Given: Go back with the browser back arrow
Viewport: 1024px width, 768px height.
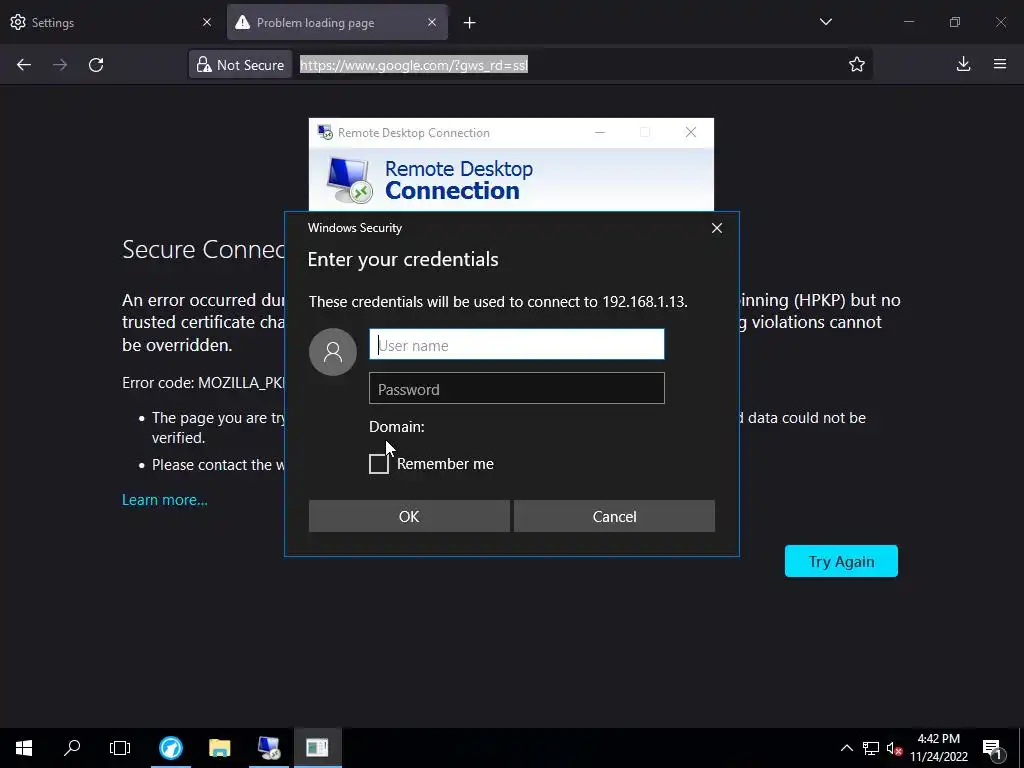Looking at the screenshot, I should point(24,65).
